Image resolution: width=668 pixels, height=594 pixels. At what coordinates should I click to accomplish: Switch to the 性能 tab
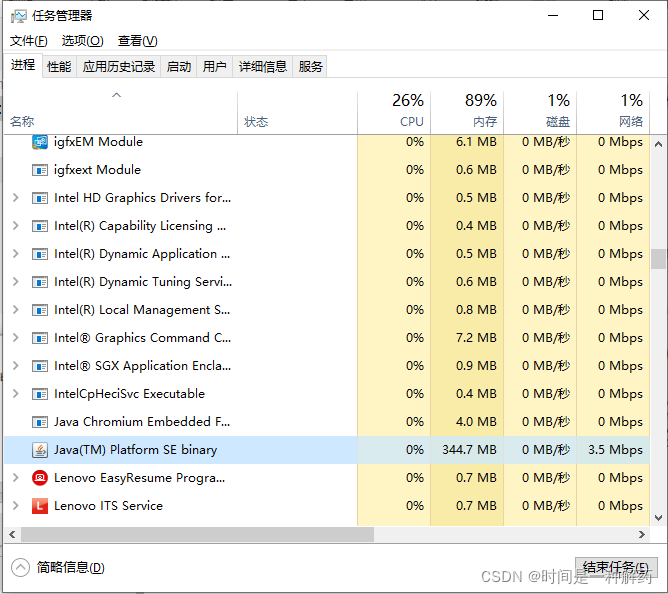[59, 66]
